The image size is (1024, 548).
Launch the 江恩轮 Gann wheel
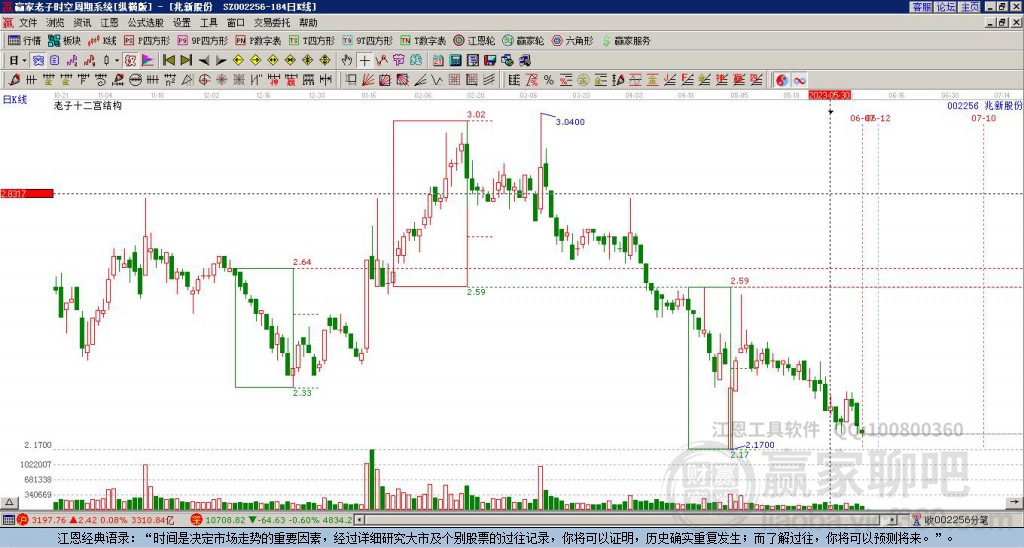click(x=474, y=40)
